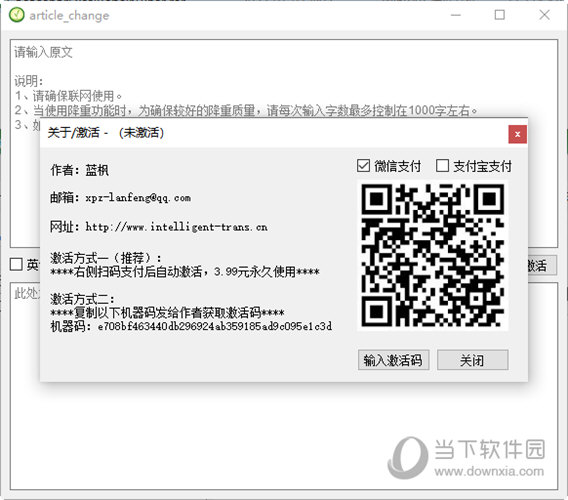
Task: Click the 复制以下机器码发给作者 line
Action: 167,313
